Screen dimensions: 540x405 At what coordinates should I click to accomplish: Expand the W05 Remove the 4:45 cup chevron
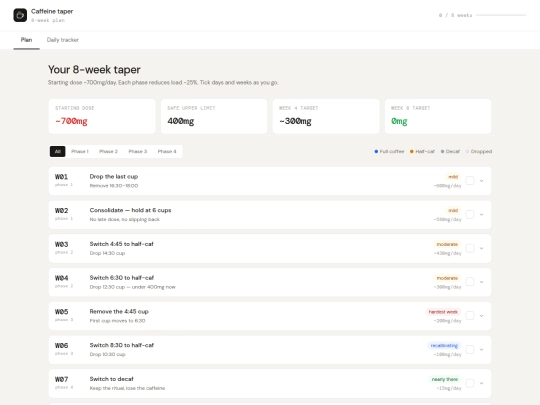481,316
